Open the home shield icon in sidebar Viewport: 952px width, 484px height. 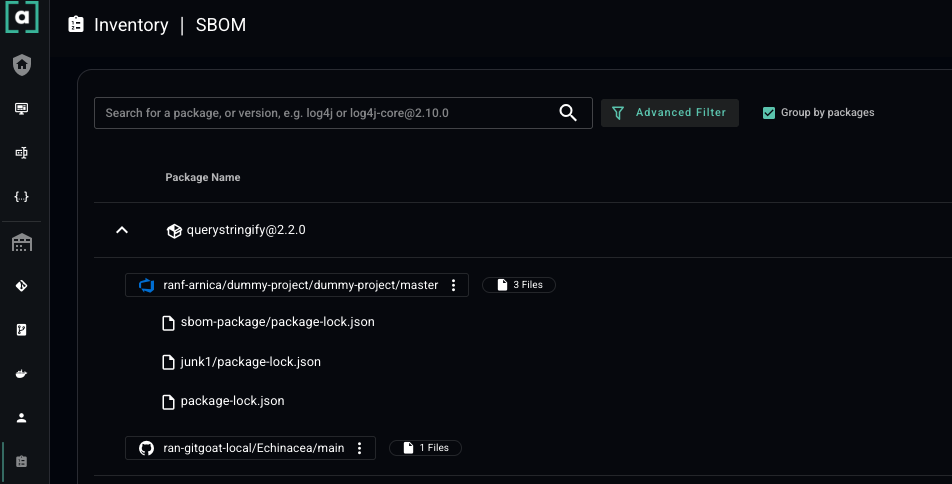22,65
